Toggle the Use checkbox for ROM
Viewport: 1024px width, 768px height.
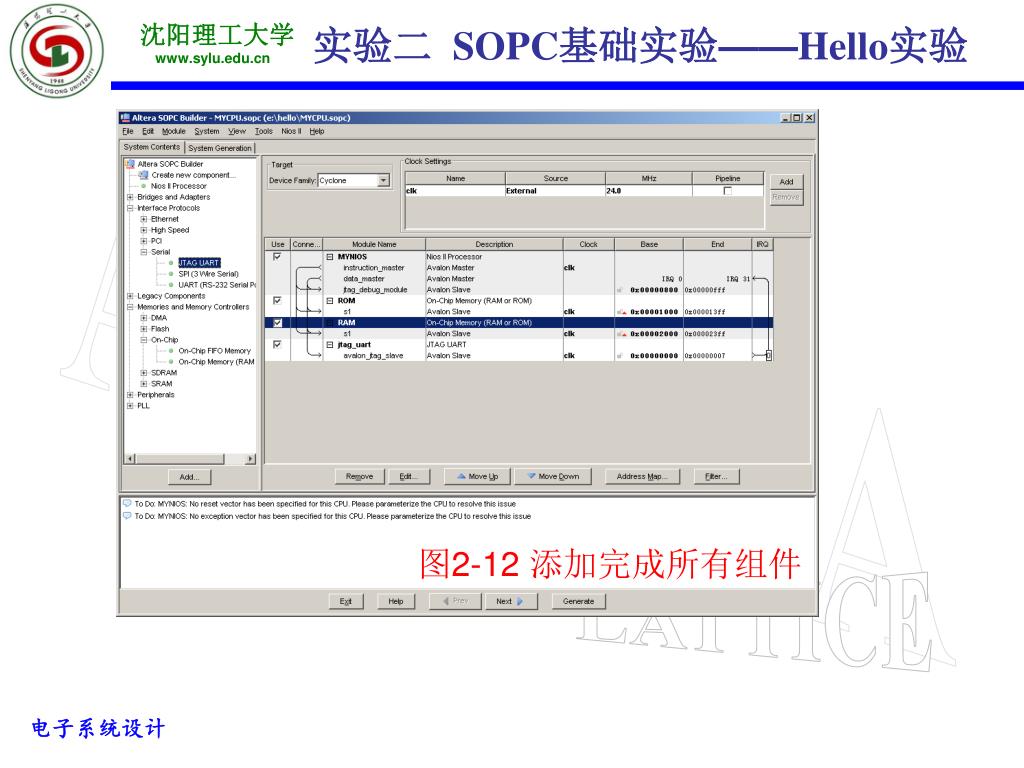click(278, 300)
